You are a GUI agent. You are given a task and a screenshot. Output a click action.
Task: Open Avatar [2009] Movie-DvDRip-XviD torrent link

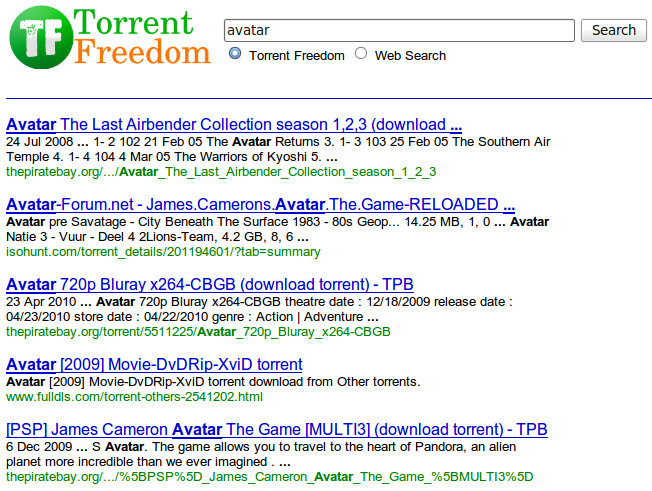pos(154,365)
